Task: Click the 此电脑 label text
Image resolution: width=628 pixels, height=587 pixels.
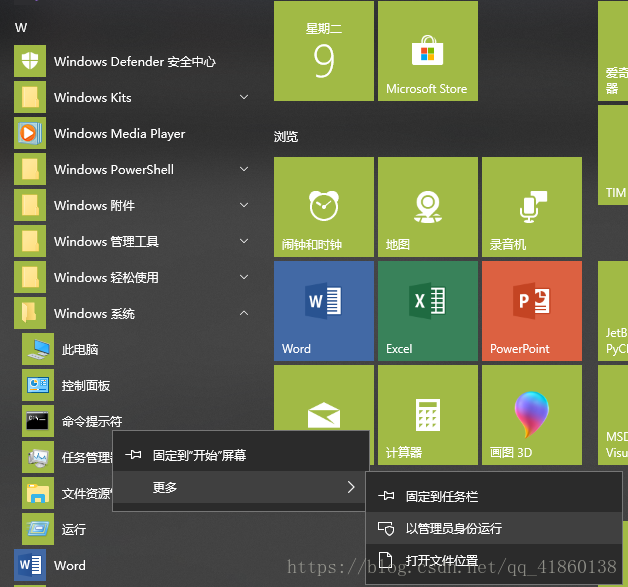Action: point(80,350)
